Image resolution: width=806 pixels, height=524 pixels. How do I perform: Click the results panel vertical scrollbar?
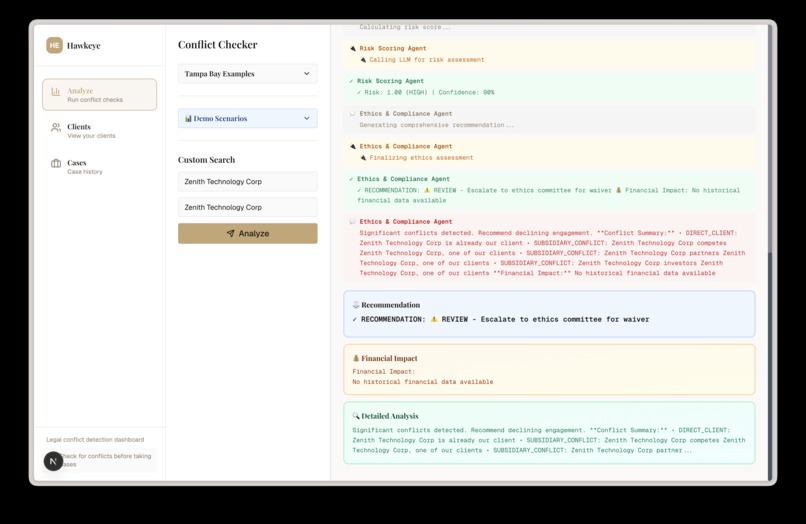770,366
